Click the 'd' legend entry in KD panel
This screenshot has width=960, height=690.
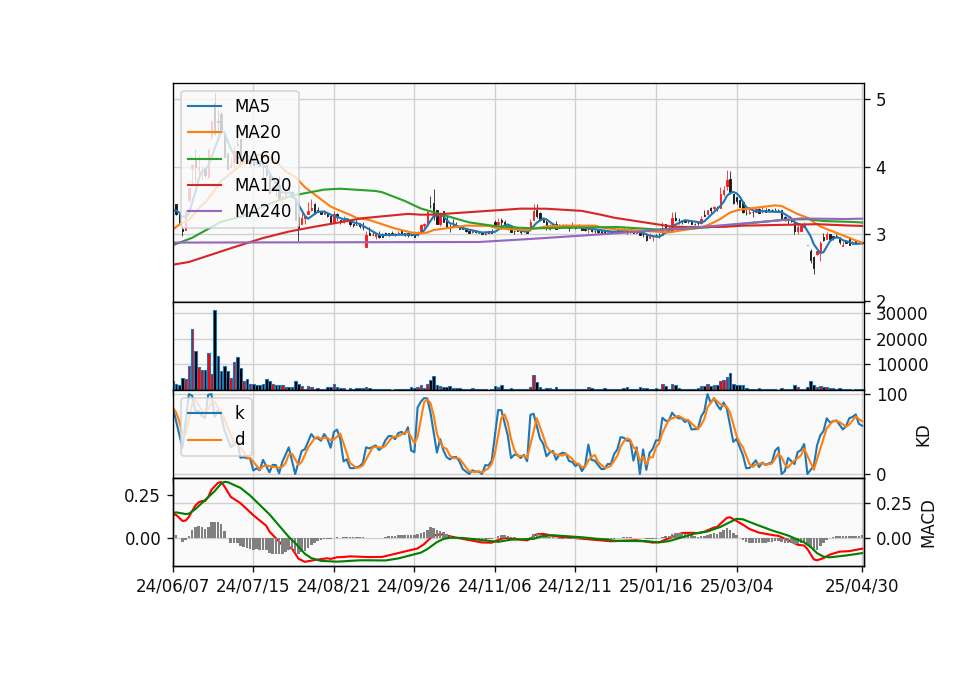(240, 439)
